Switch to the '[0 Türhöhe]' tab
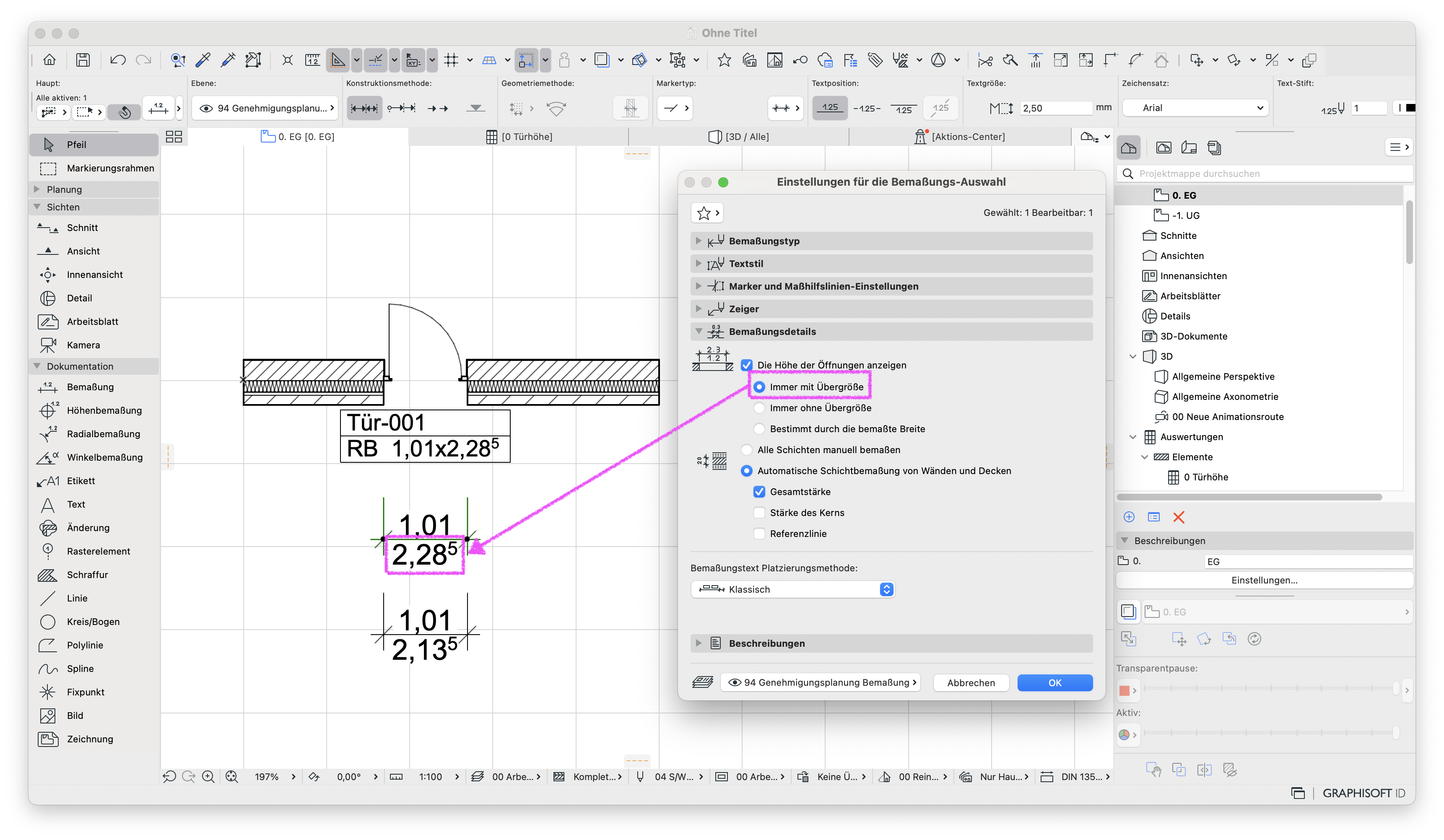The width and height of the screenshot is (1444, 840). (519, 136)
